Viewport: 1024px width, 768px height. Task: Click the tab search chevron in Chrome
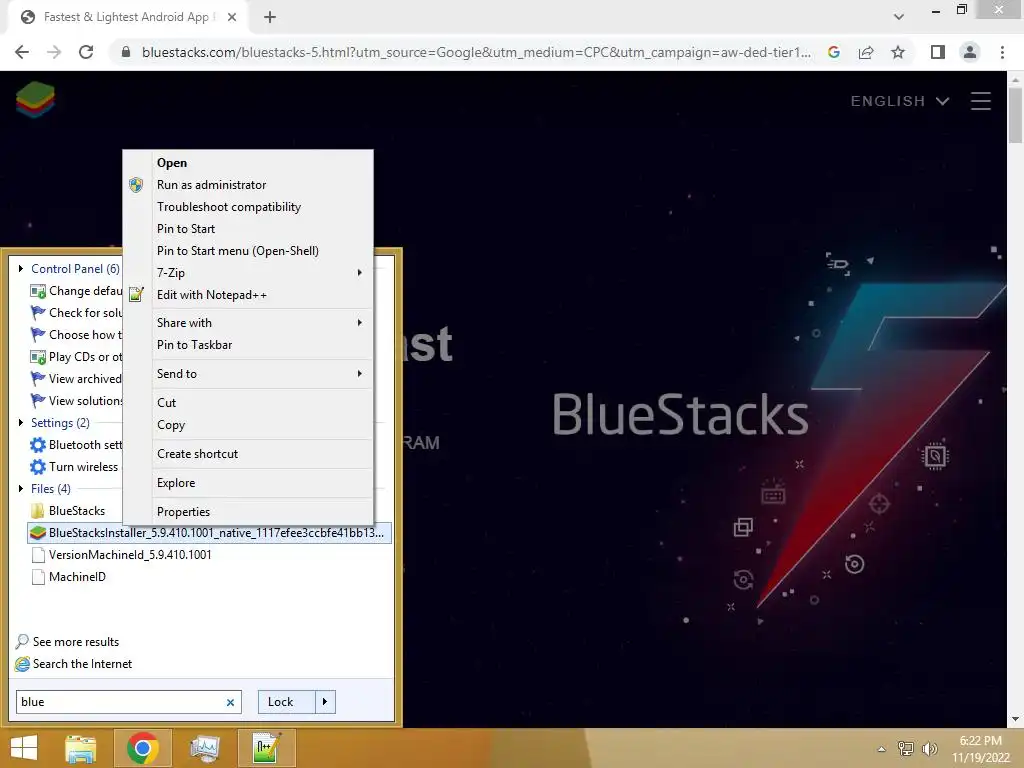[x=899, y=17]
